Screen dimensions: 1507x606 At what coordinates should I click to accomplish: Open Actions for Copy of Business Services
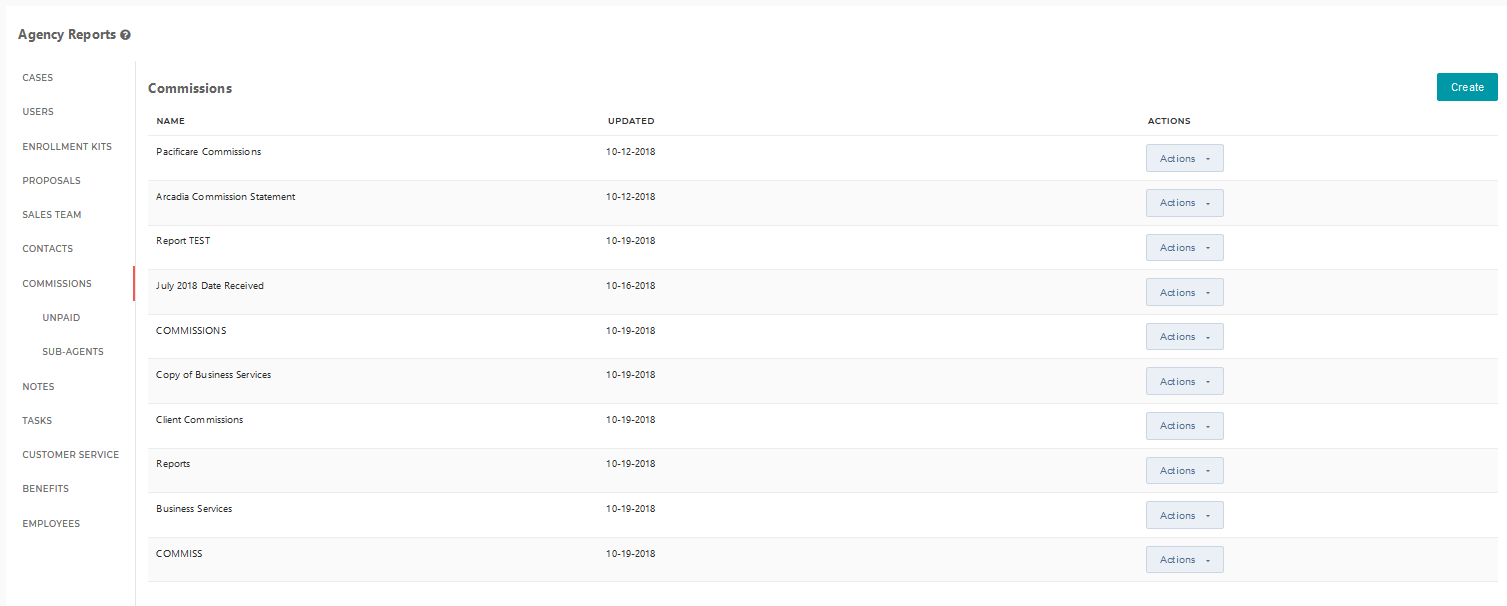pyautogui.click(x=1184, y=381)
